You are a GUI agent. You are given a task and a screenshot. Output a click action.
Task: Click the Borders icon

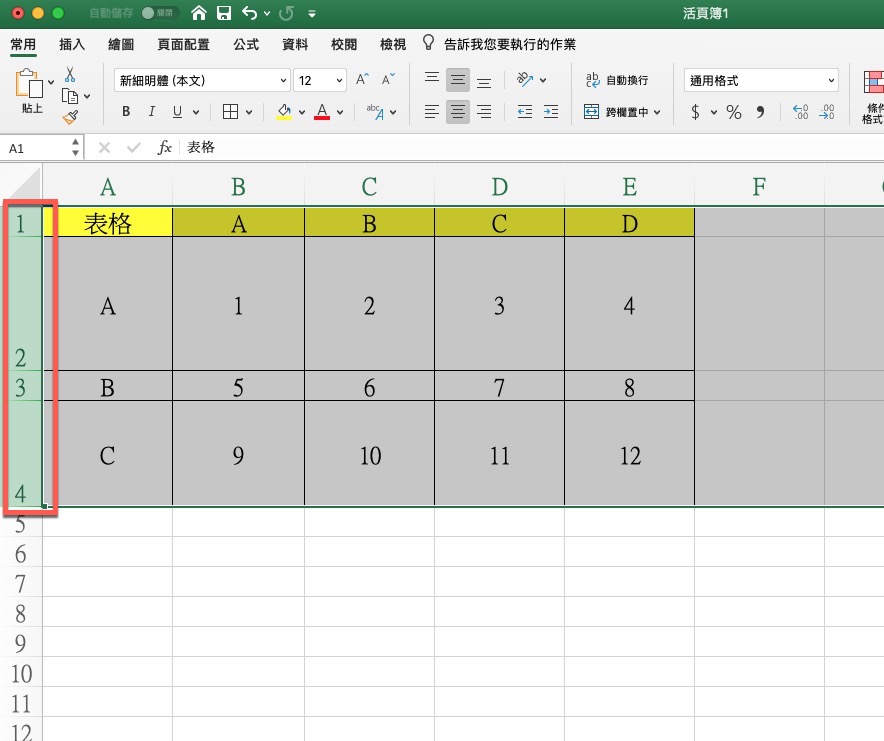pos(230,112)
